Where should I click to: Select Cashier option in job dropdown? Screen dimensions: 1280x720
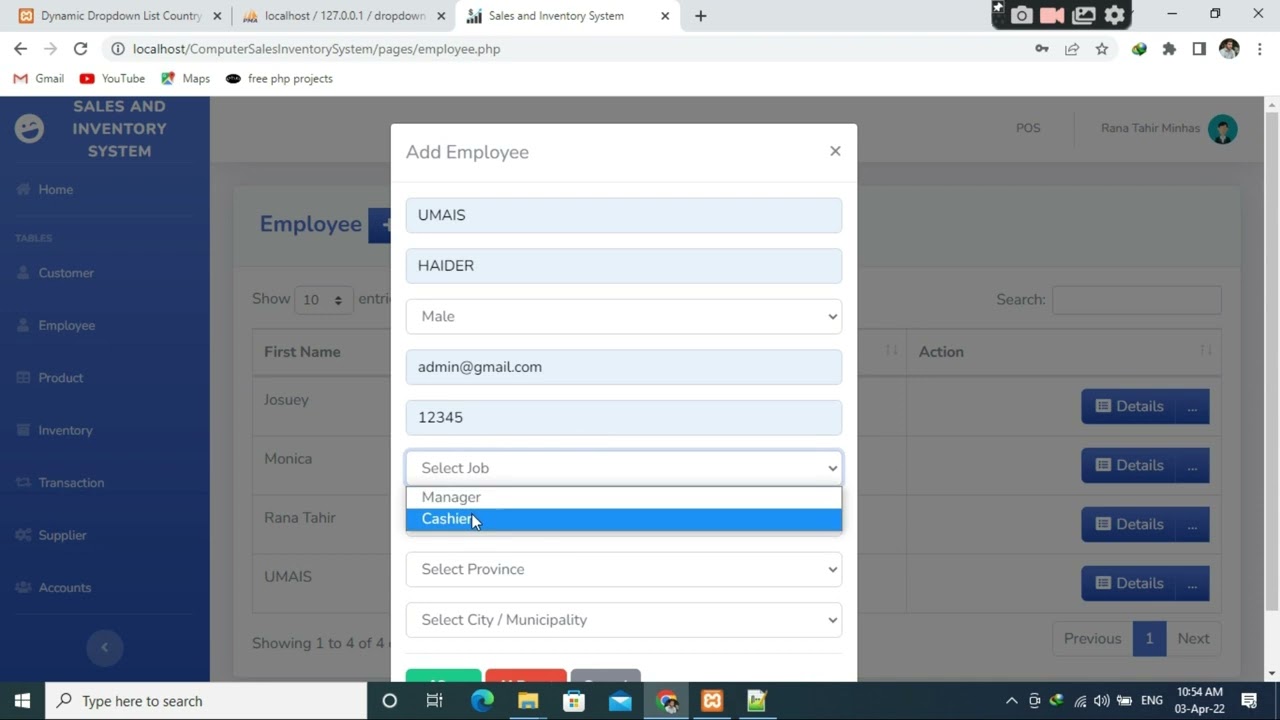point(623,519)
